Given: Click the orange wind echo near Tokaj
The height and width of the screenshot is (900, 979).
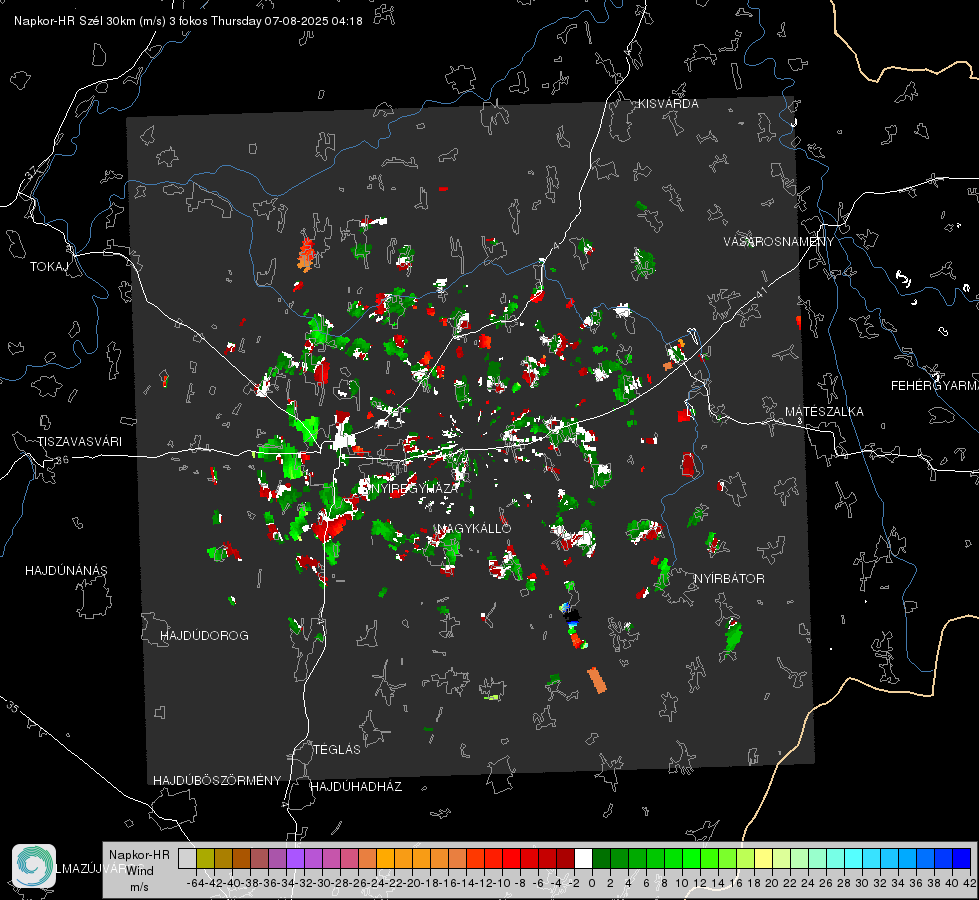Looking at the screenshot, I should click(x=305, y=254).
